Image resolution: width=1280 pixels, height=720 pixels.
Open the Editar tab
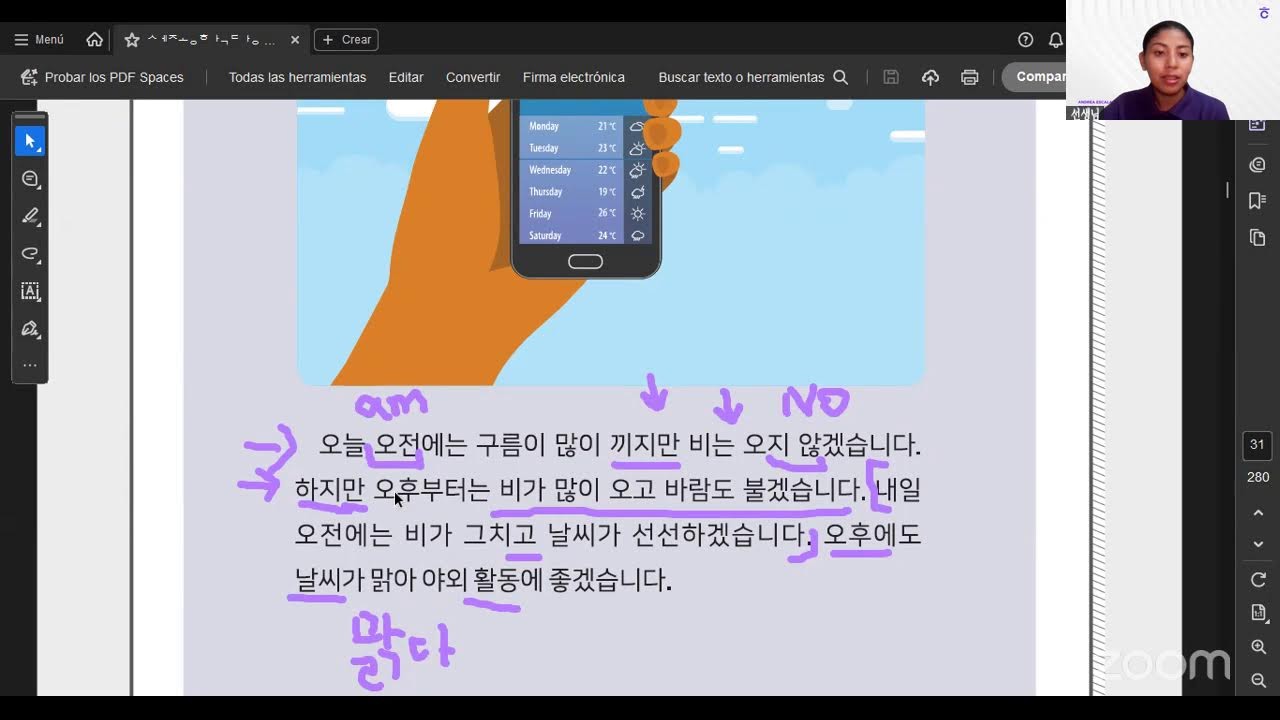click(x=406, y=77)
